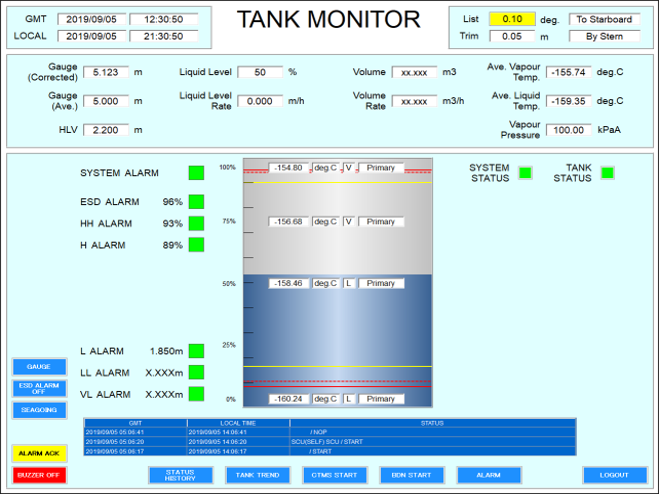
Task: Click the ESD ALARM 96% indicator light
Action: (x=196, y=202)
